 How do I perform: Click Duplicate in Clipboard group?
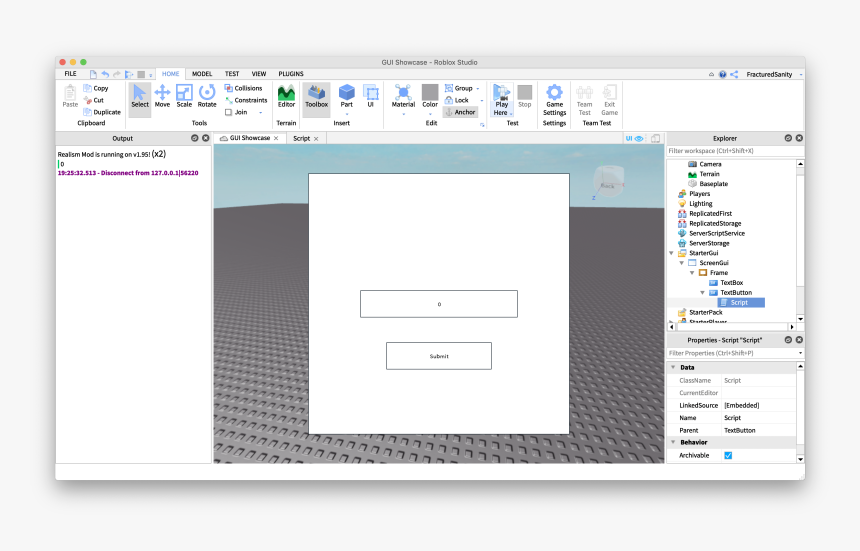pos(102,112)
